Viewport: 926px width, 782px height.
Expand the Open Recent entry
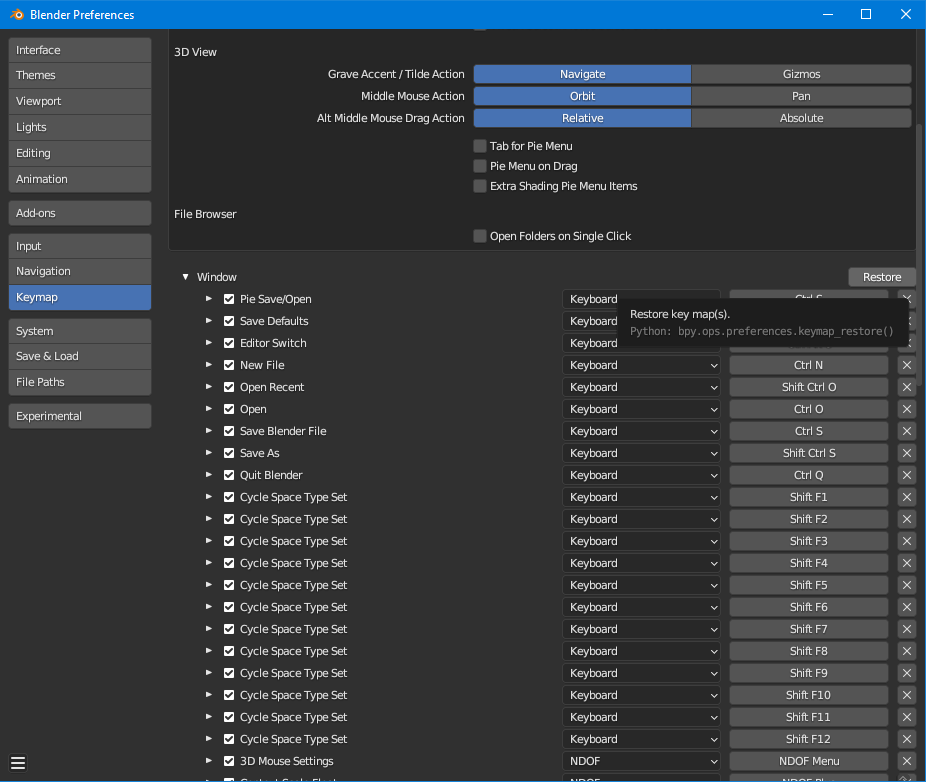click(x=208, y=387)
